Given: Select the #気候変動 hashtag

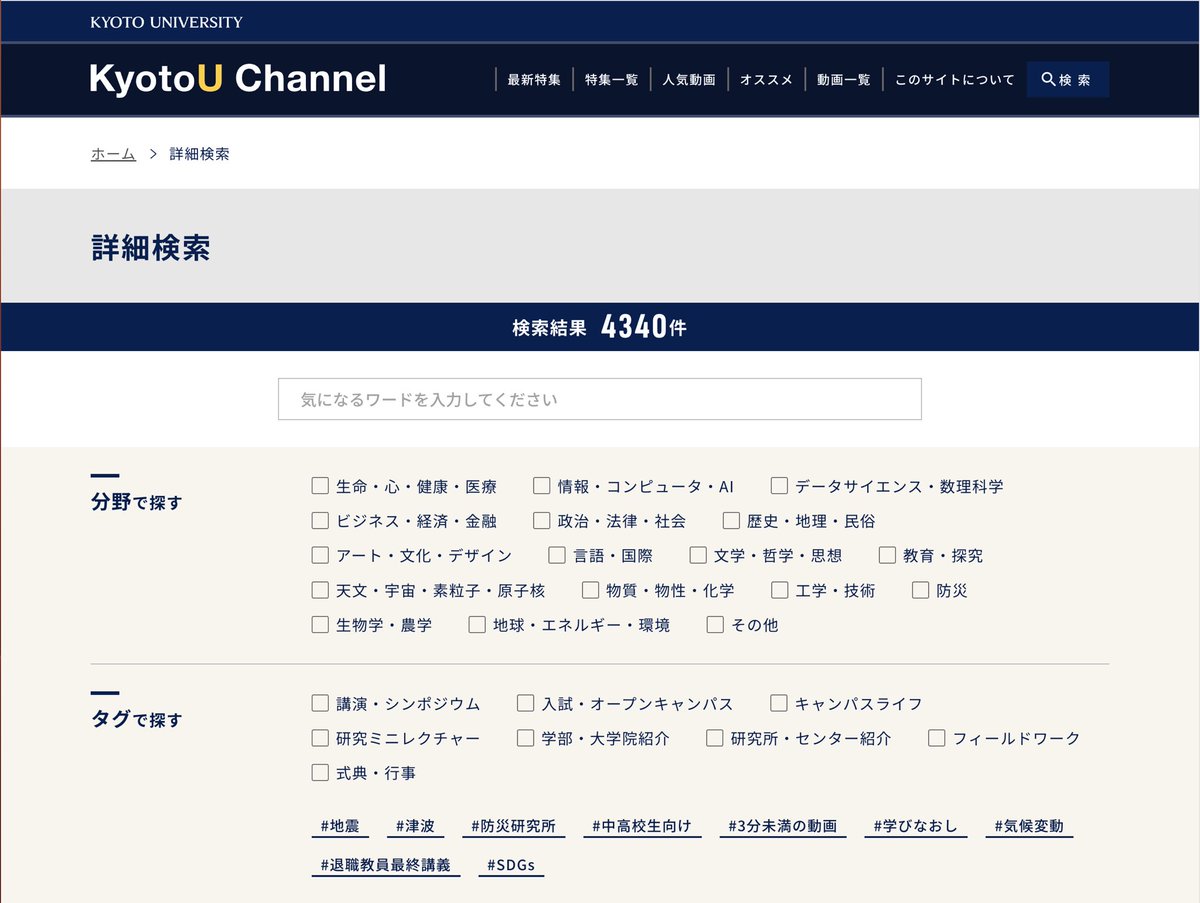Looking at the screenshot, I should 1029,827.
